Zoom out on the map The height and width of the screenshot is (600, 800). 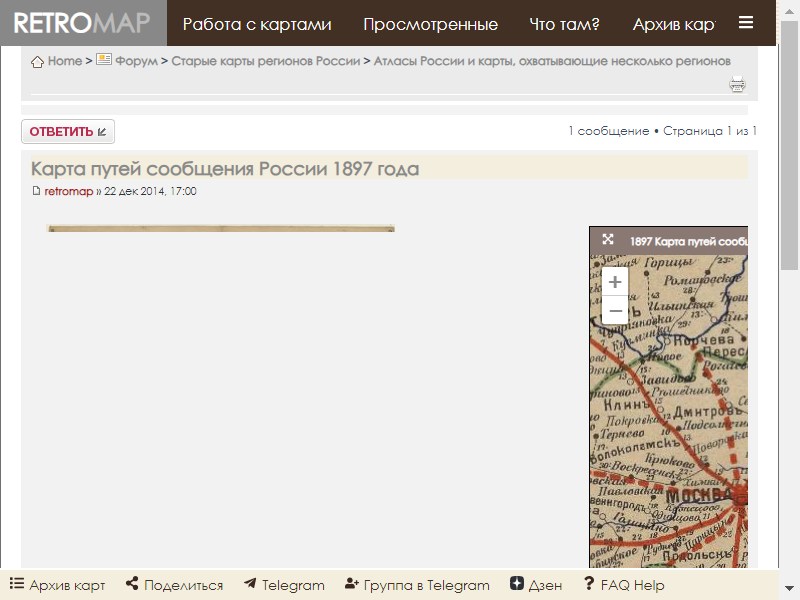pyautogui.click(x=615, y=310)
